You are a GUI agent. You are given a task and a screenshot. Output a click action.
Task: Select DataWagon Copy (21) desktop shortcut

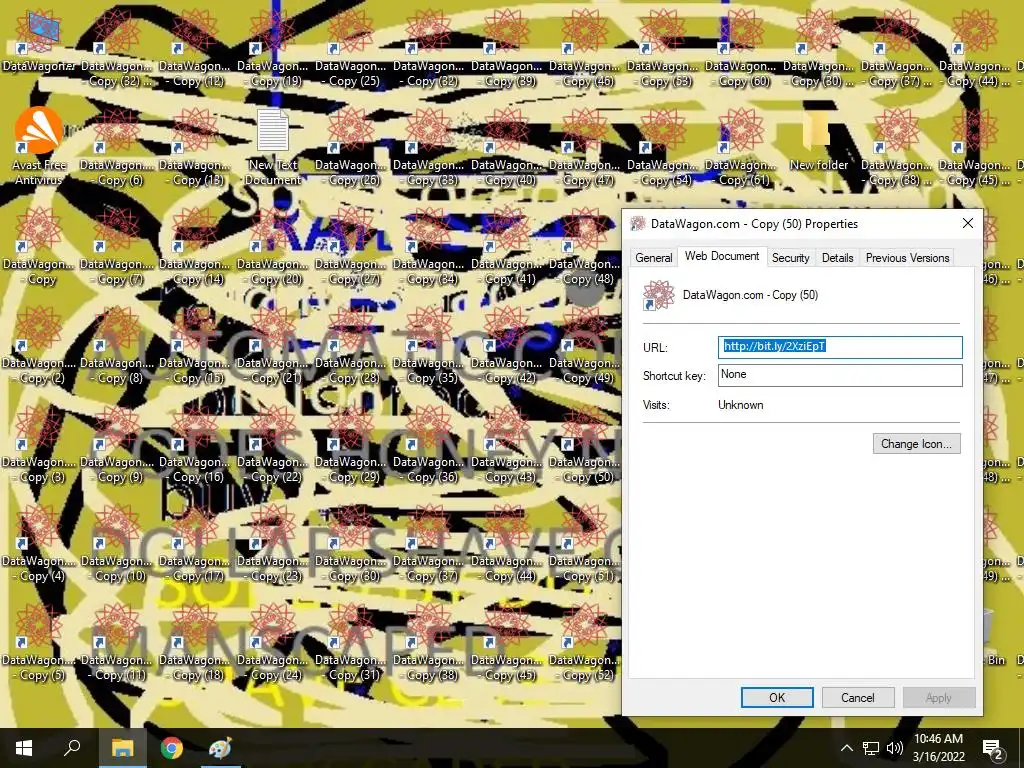273,344
